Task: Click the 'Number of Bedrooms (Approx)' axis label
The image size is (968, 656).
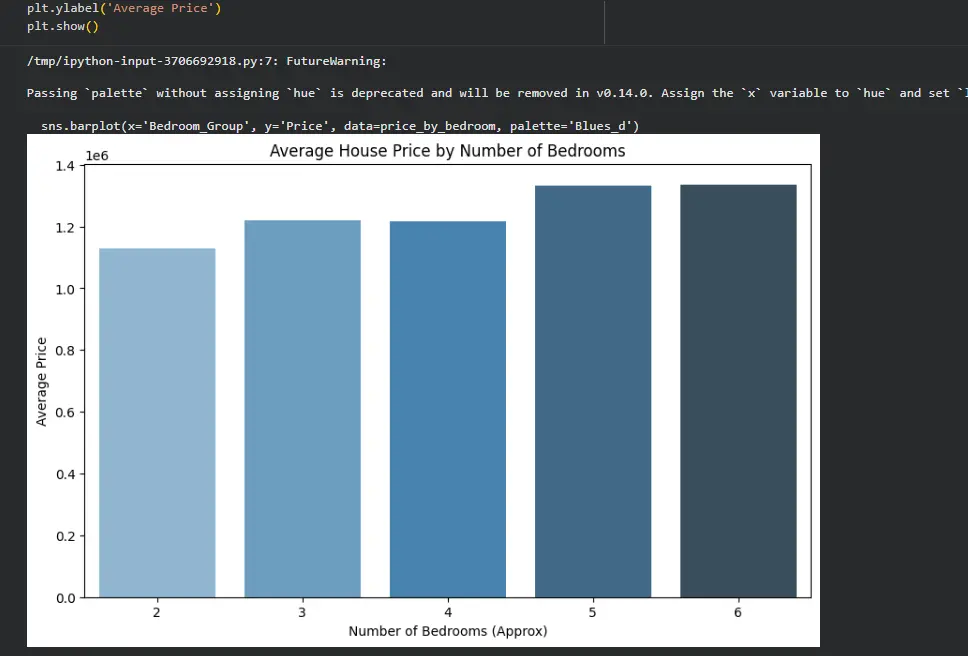Action: [x=448, y=631]
